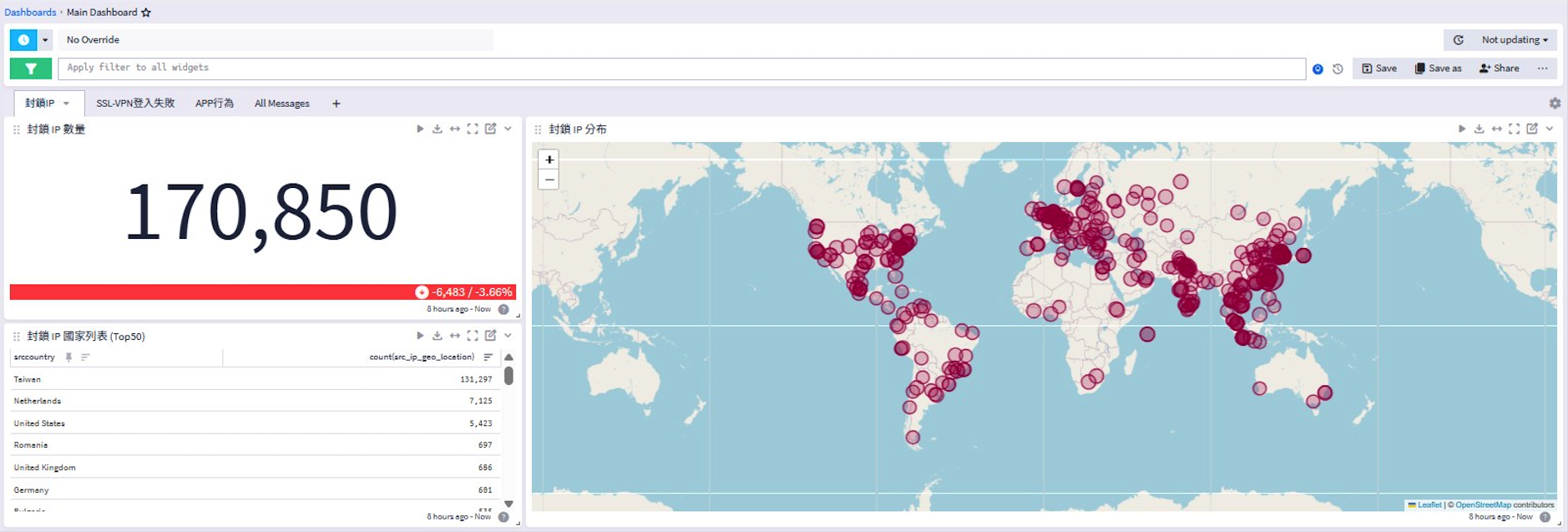The image size is (1568, 532).
Task: Pin the srccountry column
Action: click(68, 357)
